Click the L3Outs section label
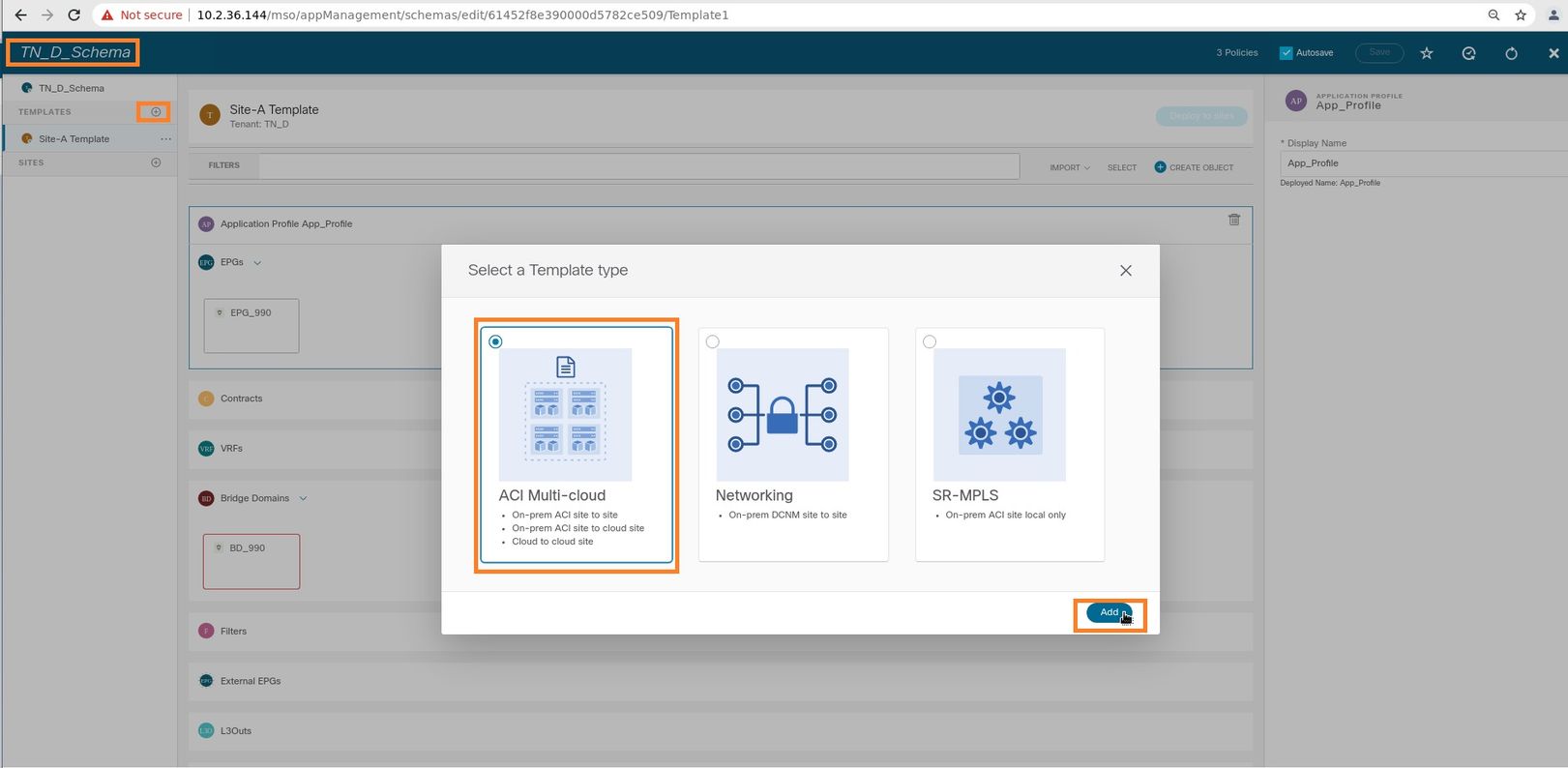 236,731
